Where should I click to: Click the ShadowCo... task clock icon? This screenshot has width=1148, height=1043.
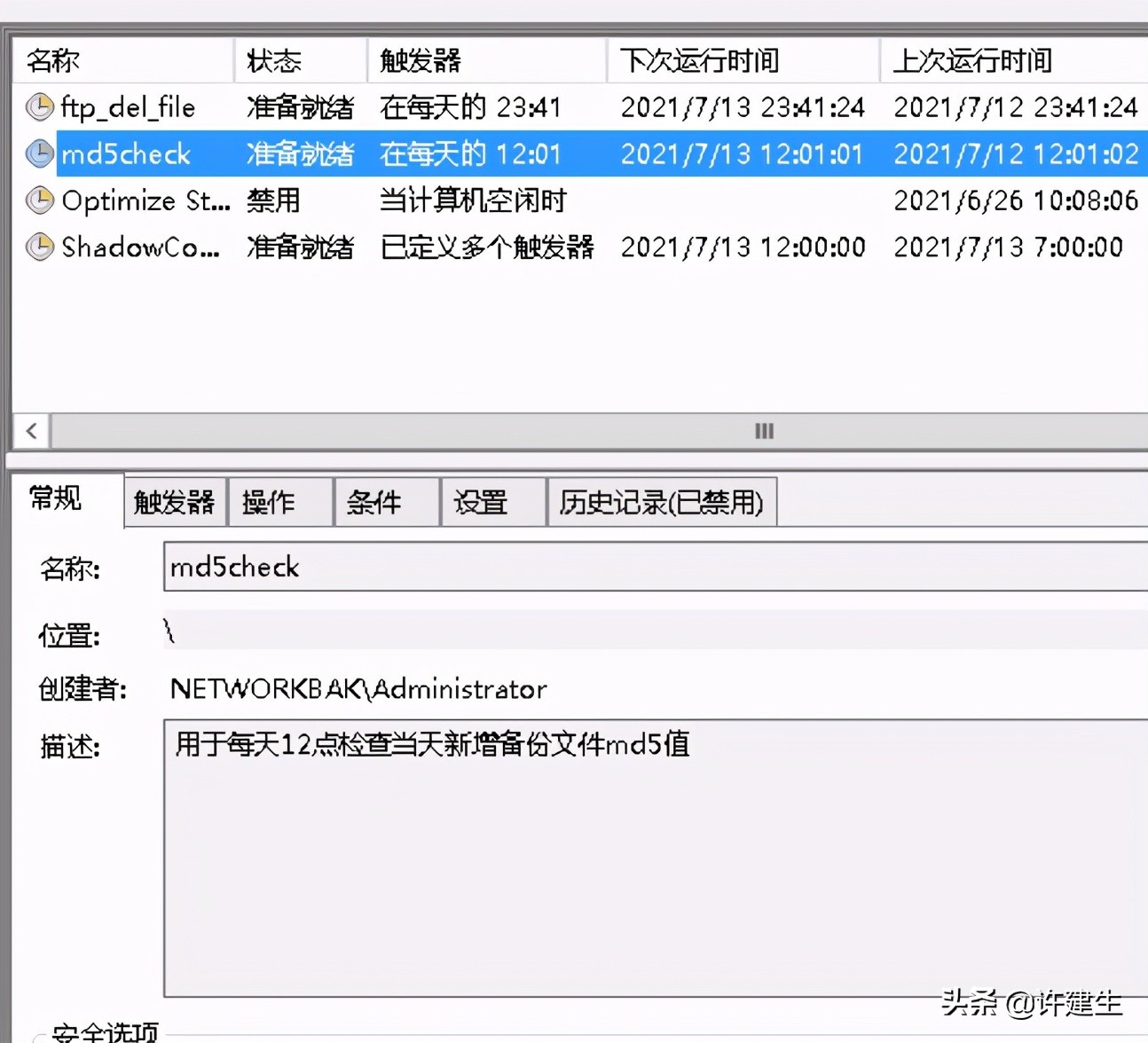tap(39, 247)
